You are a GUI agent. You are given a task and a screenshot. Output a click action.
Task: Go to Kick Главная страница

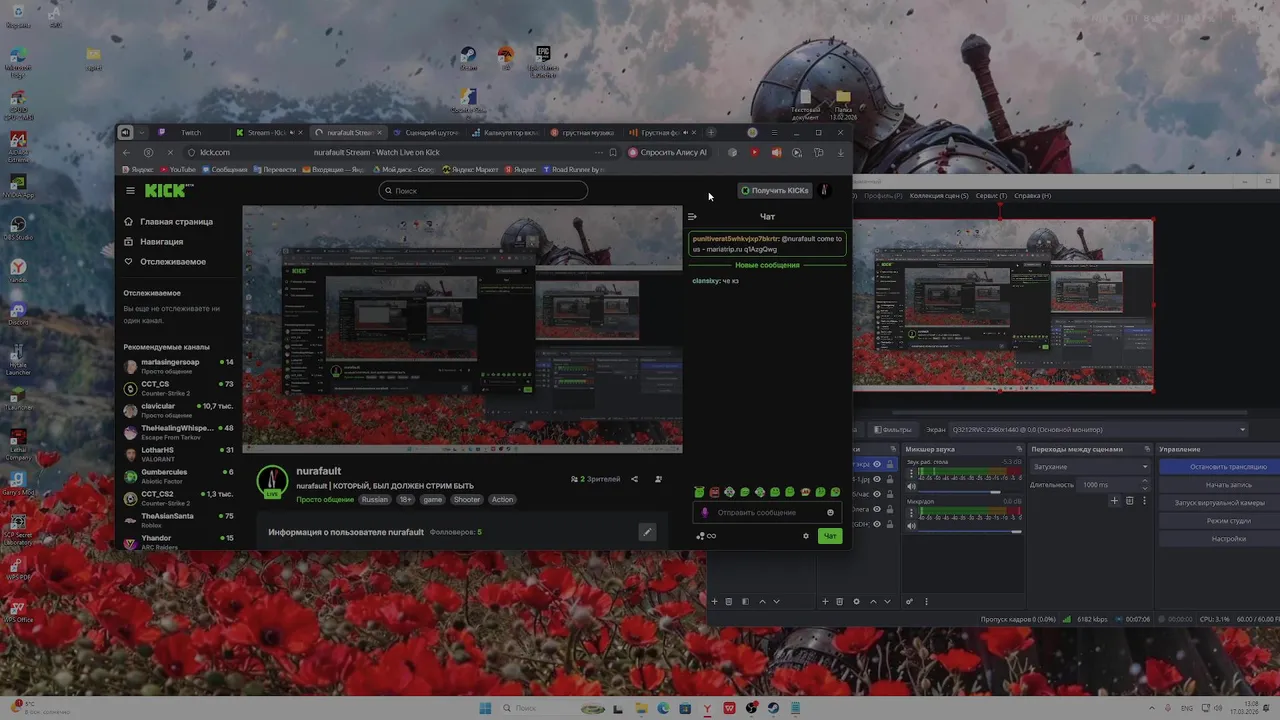click(169, 222)
